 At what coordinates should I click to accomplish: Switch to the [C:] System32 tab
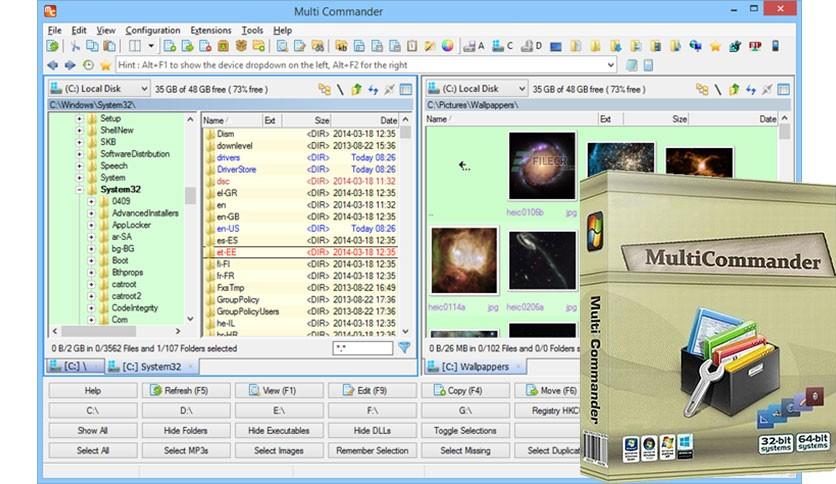(x=151, y=367)
